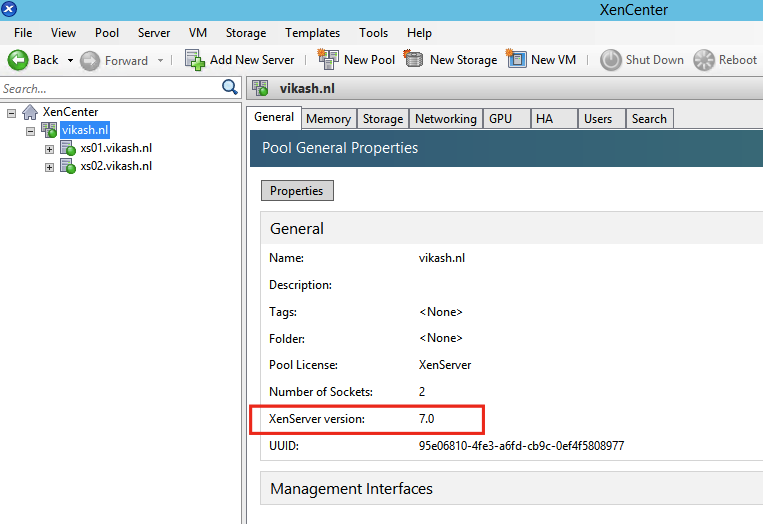Click the New Storage icon
The image size is (763, 524).
click(414, 58)
